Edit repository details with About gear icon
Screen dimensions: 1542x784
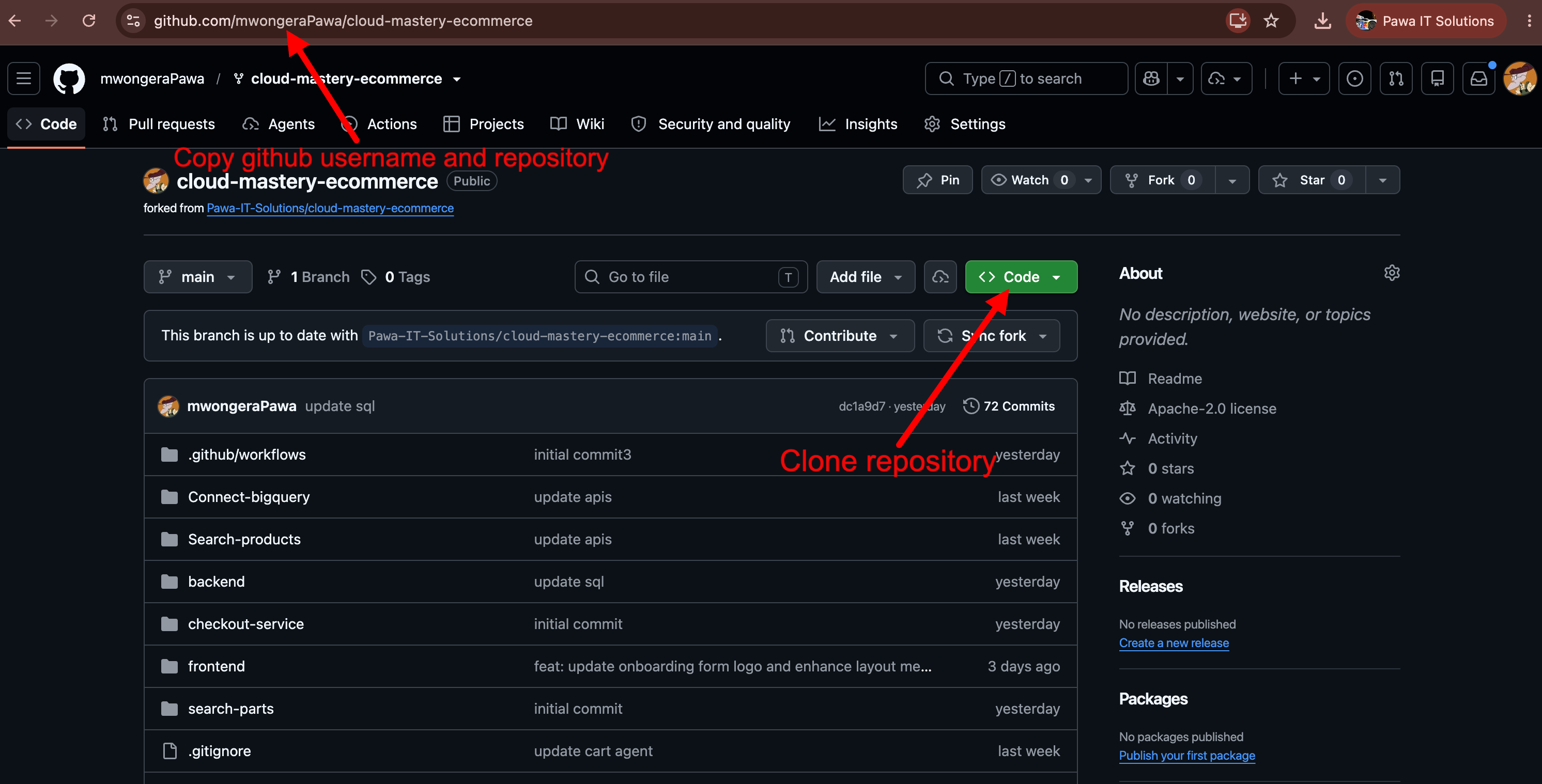pos(1392,273)
